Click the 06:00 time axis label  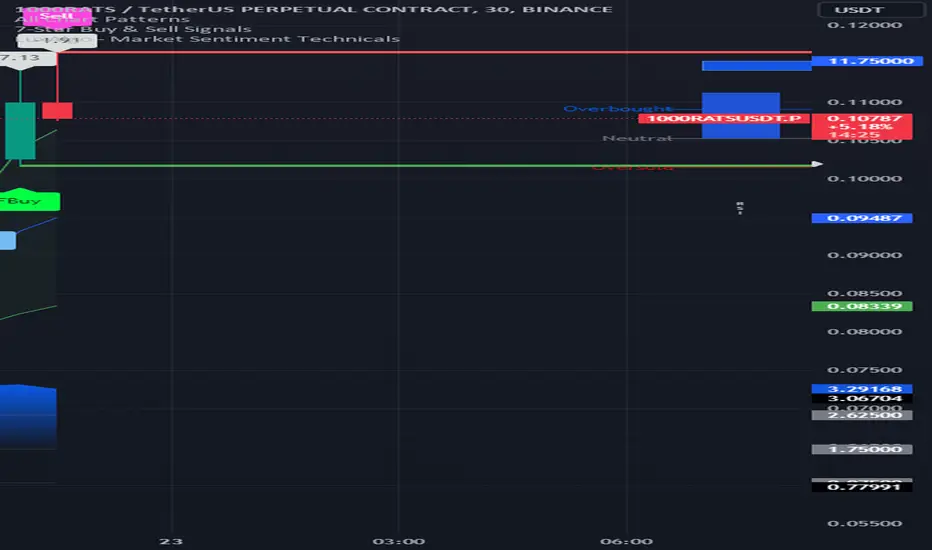coord(626,541)
